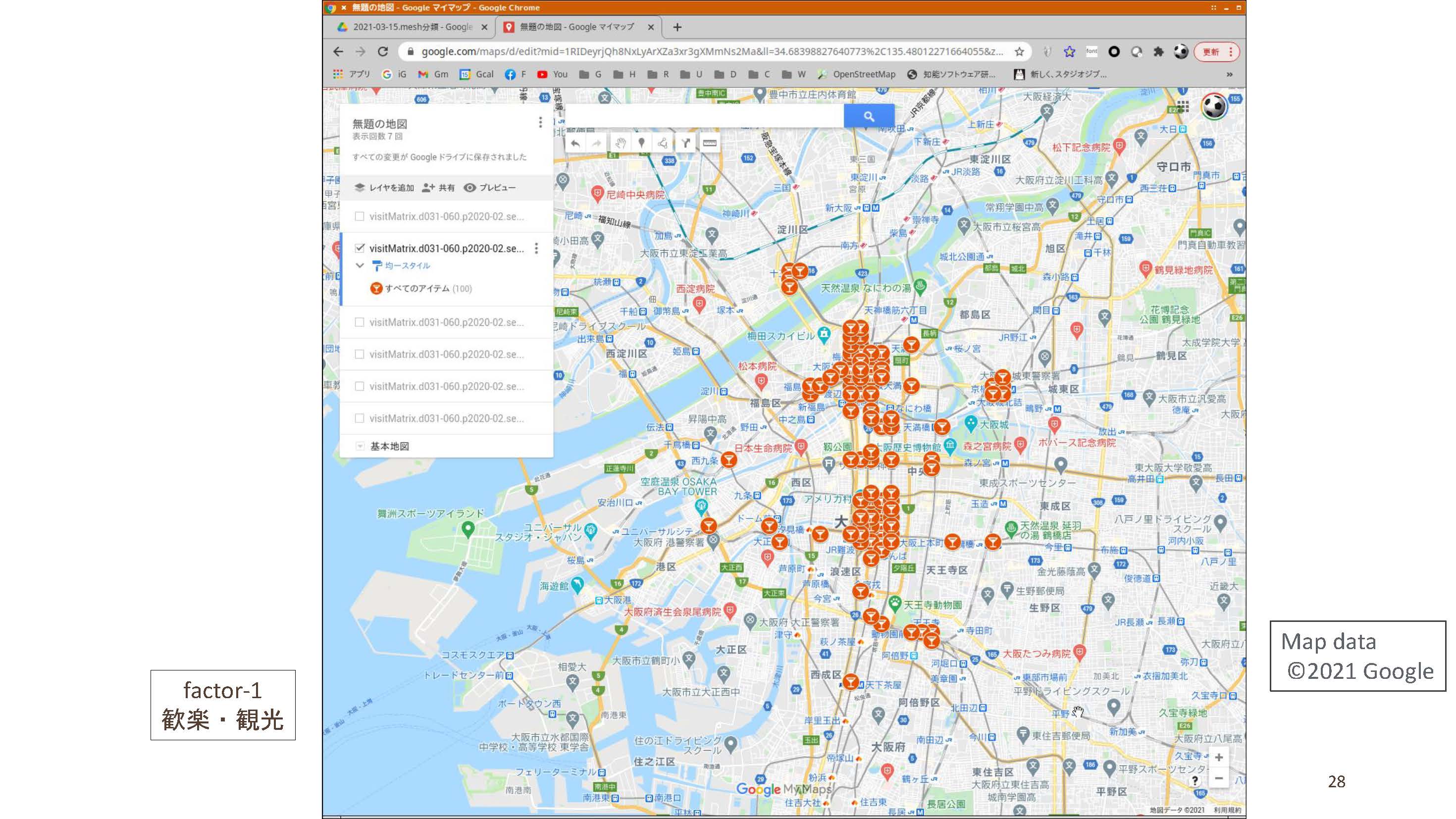The width and height of the screenshot is (1456, 819).
Task: Click the browser forward arrow
Action: click(360, 51)
